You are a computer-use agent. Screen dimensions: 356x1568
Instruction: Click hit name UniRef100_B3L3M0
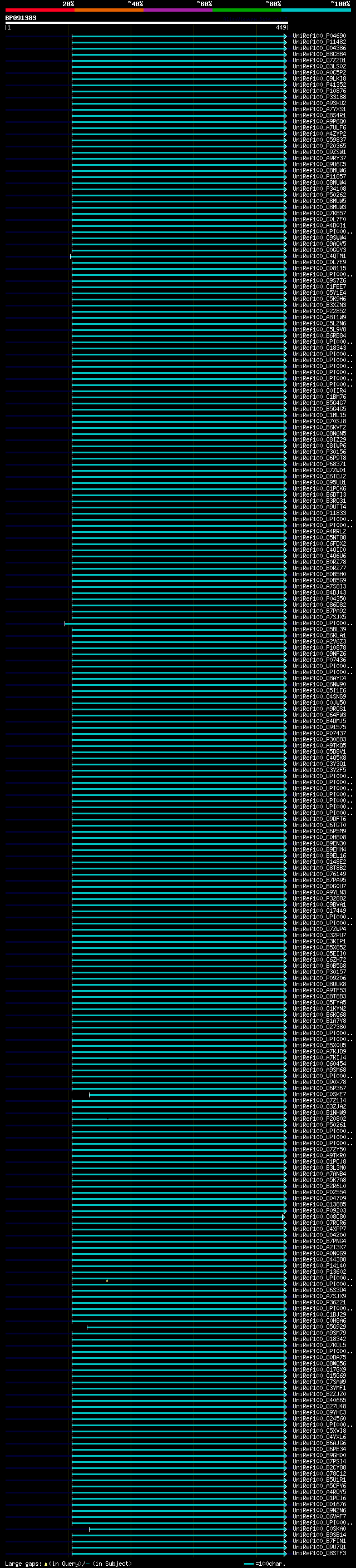[x=319, y=1168]
